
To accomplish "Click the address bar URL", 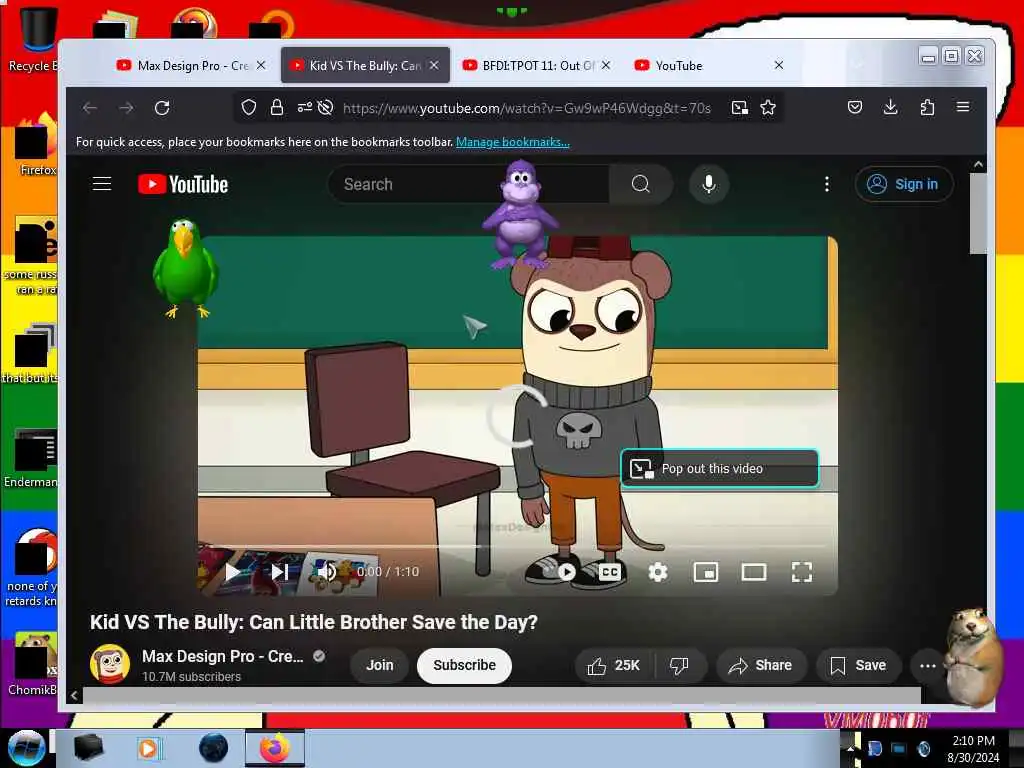I will (526, 108).
